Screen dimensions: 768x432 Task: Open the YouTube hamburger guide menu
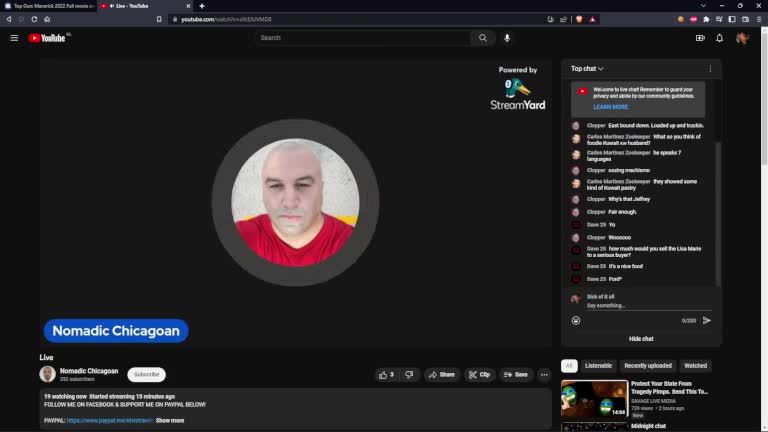tap(14, 38)
